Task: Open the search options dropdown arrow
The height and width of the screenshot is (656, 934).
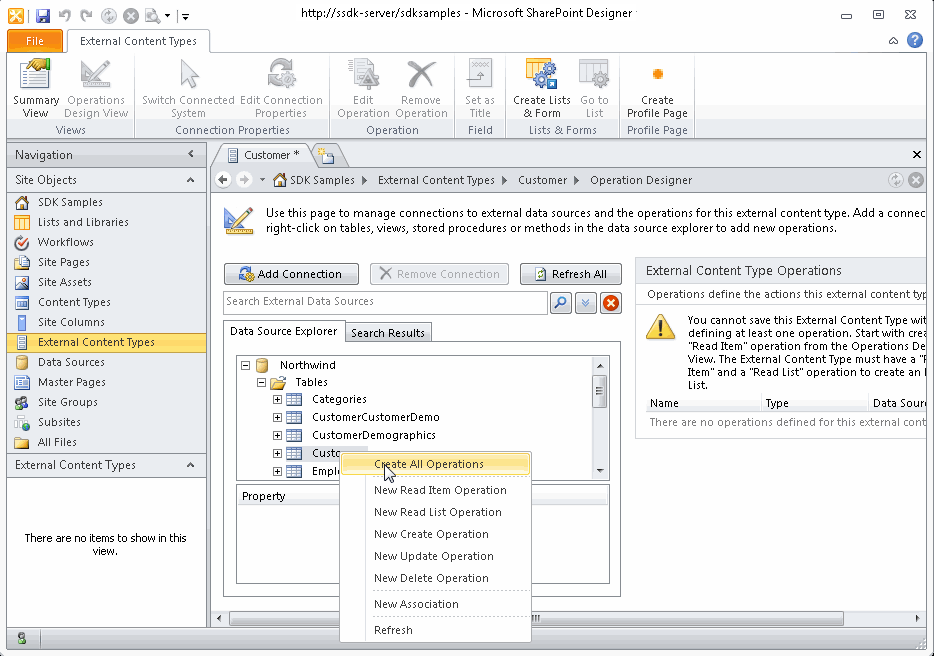Action: point(585,302)
